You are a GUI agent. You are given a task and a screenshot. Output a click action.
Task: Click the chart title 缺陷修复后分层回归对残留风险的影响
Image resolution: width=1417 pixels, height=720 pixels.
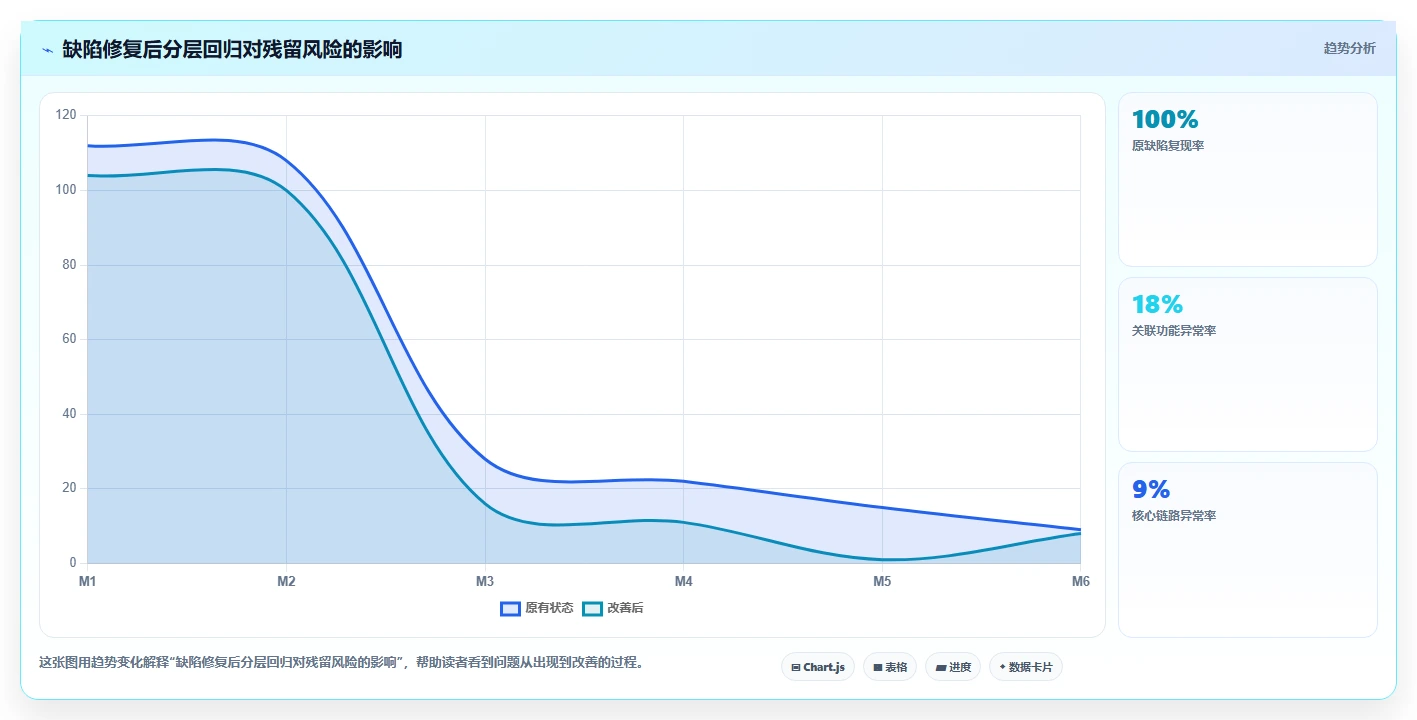(232, 49)
